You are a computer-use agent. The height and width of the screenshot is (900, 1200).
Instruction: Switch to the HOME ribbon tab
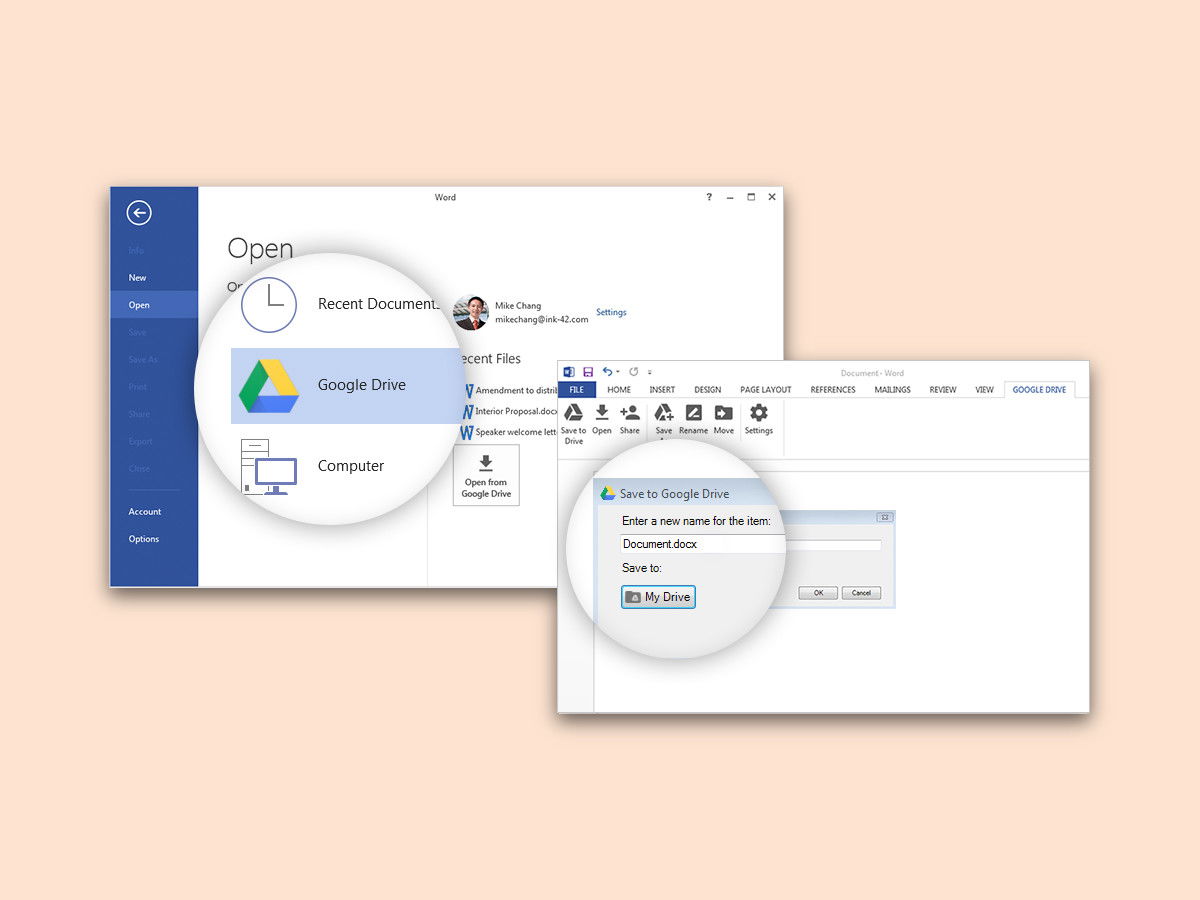pyautogui.click(x=619, y=390)
